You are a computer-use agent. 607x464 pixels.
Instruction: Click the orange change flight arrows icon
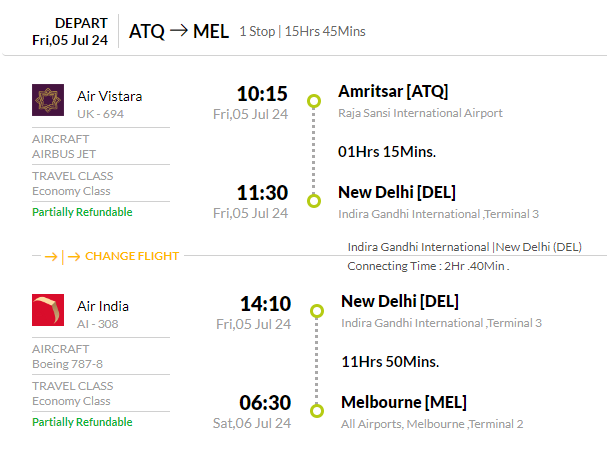click(62, 256)
